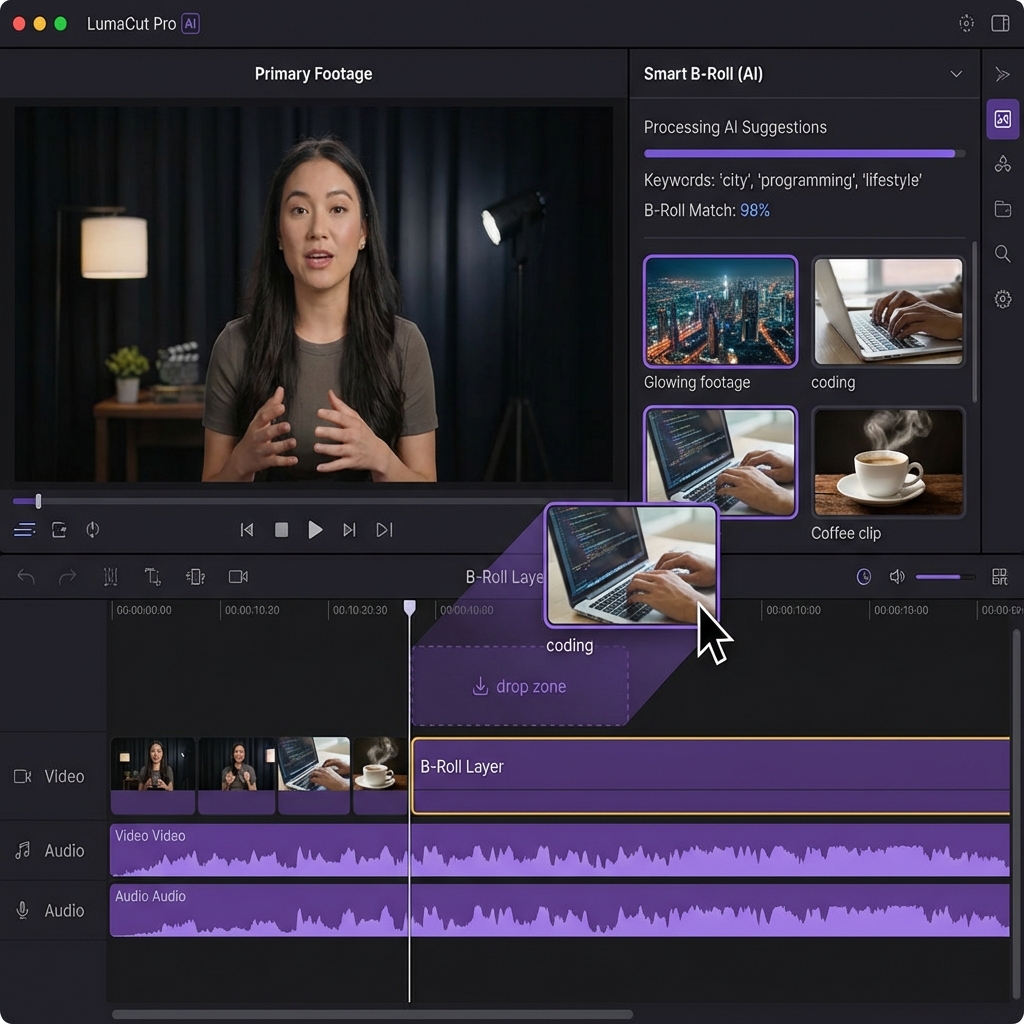
Task: Open the media folder in right sidebar
Action: click(x=1002, y=209)
